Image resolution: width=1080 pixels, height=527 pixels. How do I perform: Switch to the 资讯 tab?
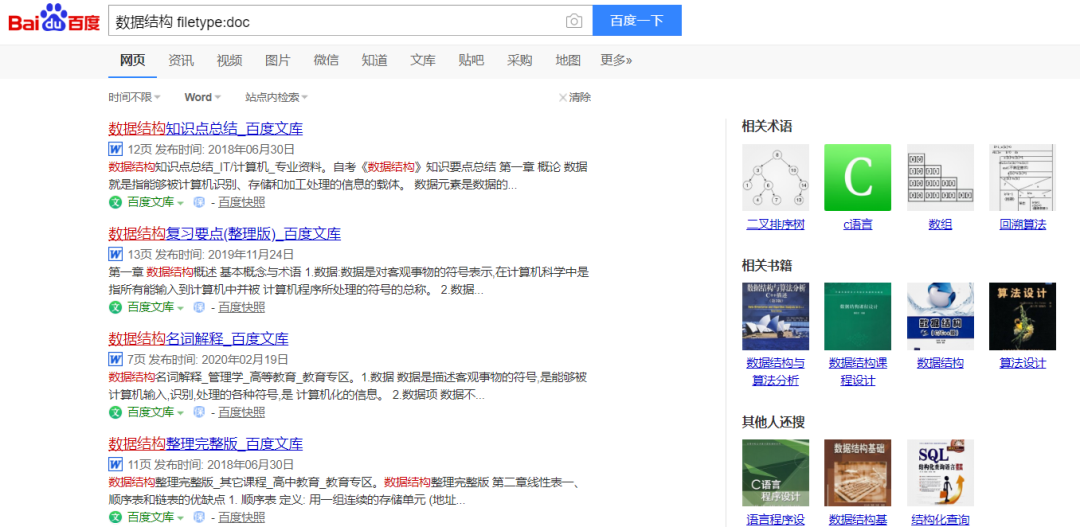coord(181,61)
